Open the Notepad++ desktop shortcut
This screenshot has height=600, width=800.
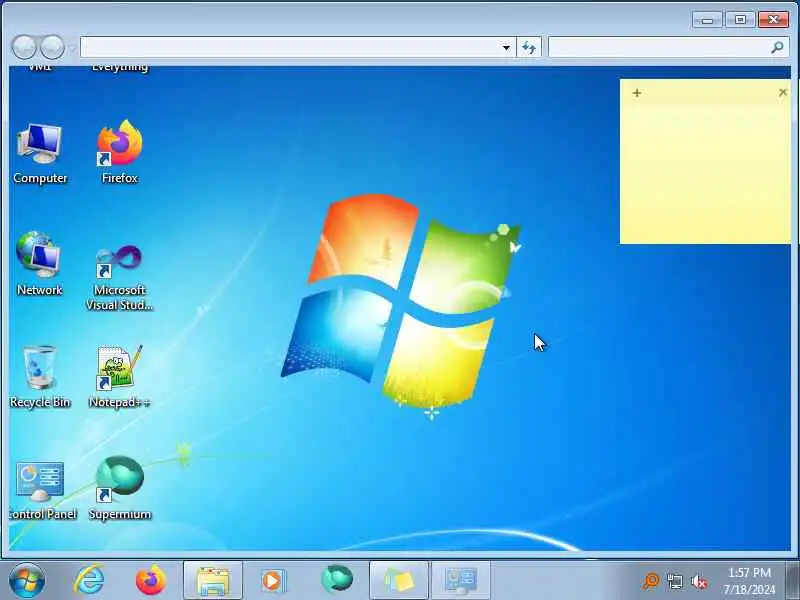[120, 377]
